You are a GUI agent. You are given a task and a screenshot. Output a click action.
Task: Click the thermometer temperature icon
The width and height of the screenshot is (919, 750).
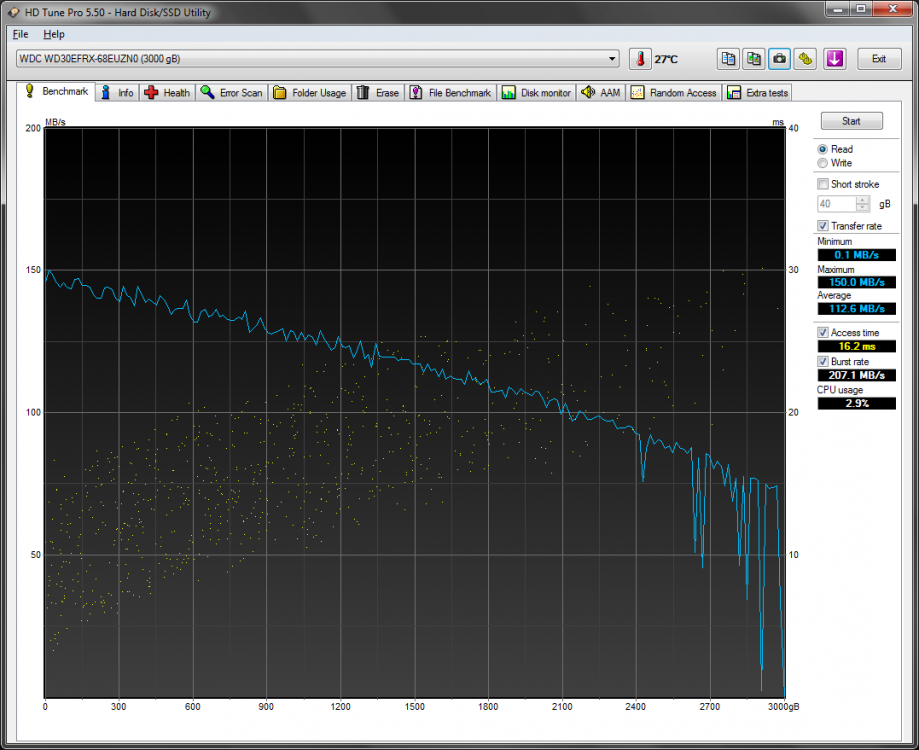(x=640, y=59)
